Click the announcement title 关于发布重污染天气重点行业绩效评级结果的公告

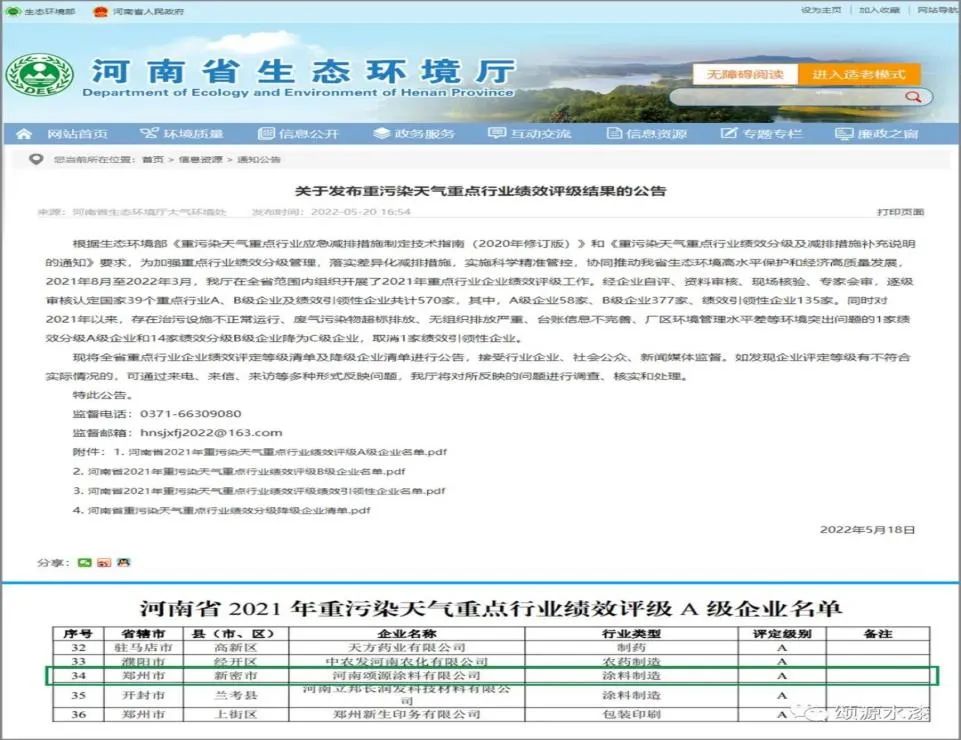click(x=480, y=191)
